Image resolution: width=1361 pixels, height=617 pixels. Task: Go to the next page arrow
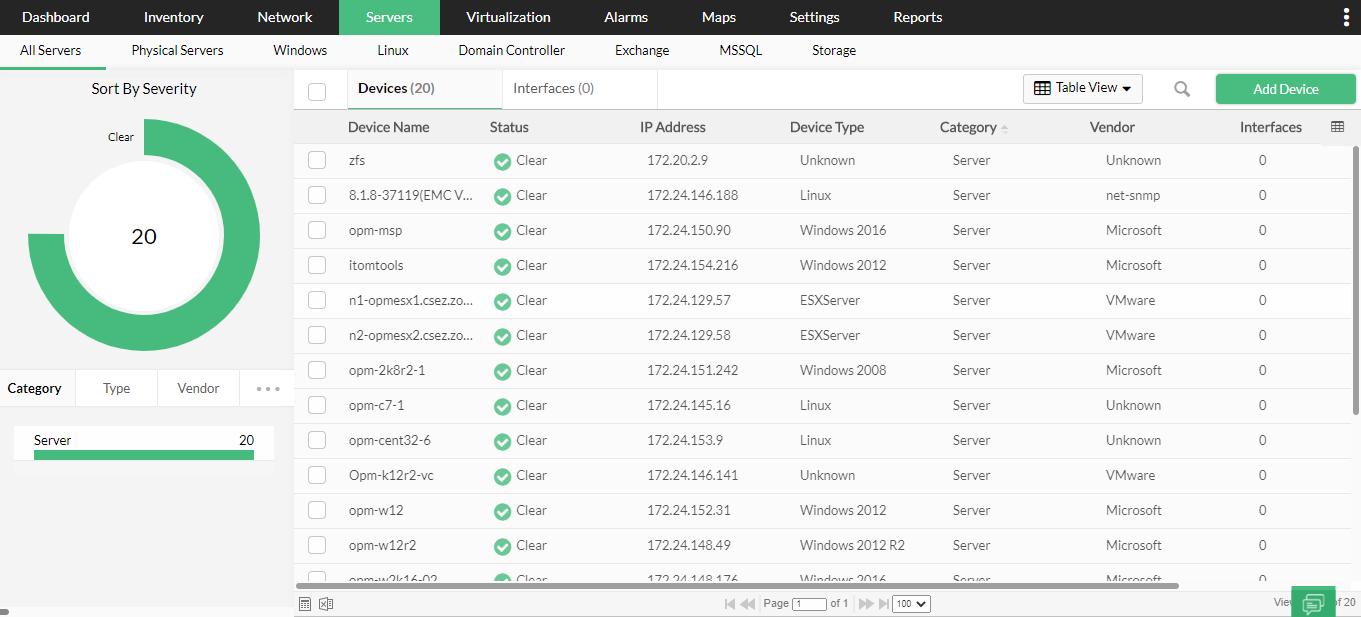tap(866, 604)
